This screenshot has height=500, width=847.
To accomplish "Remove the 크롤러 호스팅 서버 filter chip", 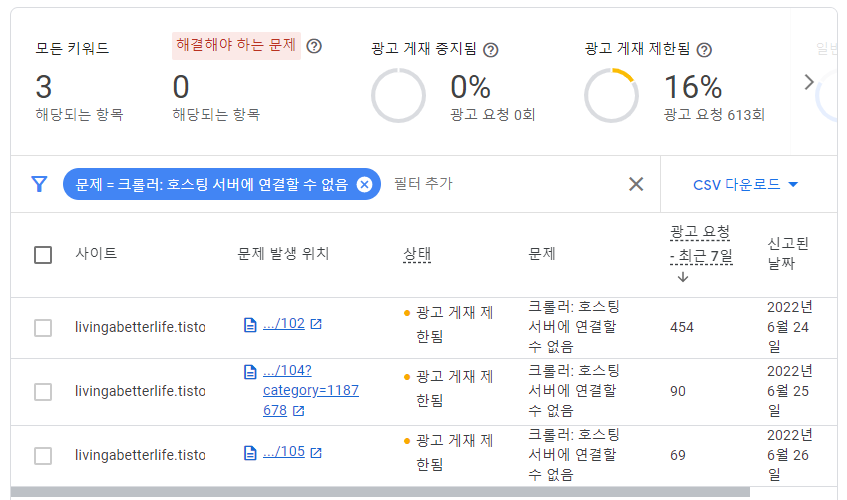I will tap(365, 185).
